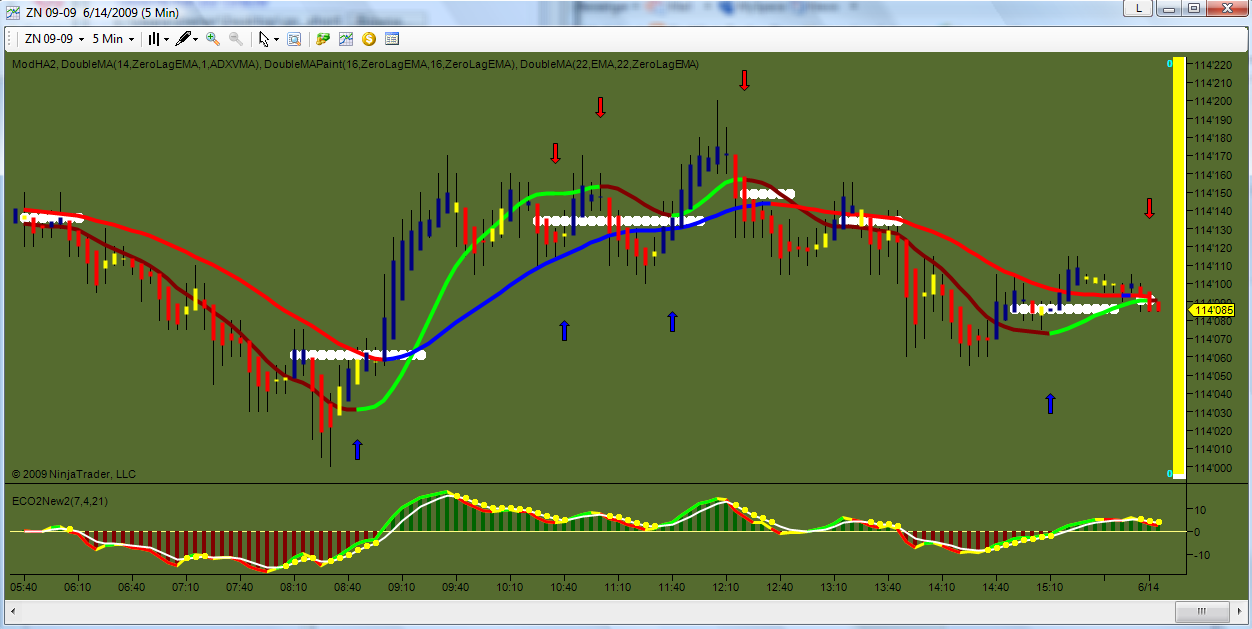The width and height of the screenshot is (1252, 629).
Task: Click the 05:40 time axis label
Action: click(24, 588)
